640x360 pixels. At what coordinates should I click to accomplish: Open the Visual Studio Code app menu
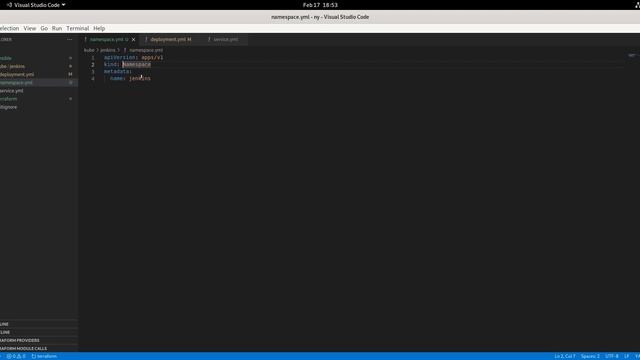(36, 5)
